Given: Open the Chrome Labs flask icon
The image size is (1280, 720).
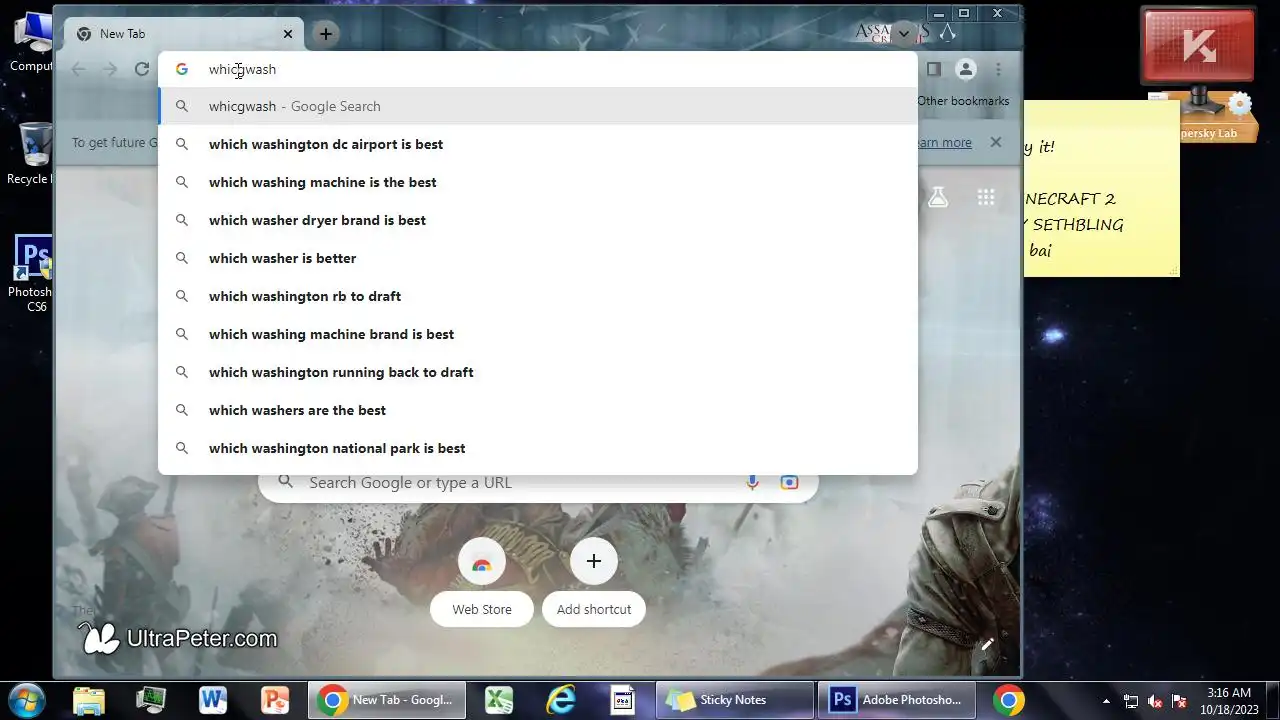Looking at the screenshot, I should pos(938,197).
